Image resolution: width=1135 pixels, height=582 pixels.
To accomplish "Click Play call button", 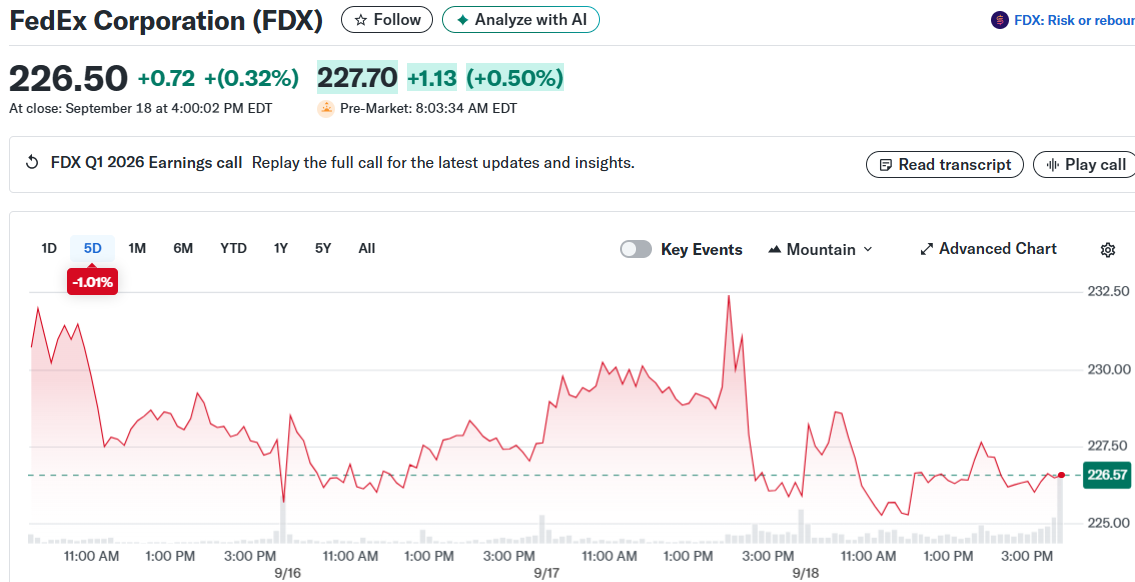I will (1086, 164).
